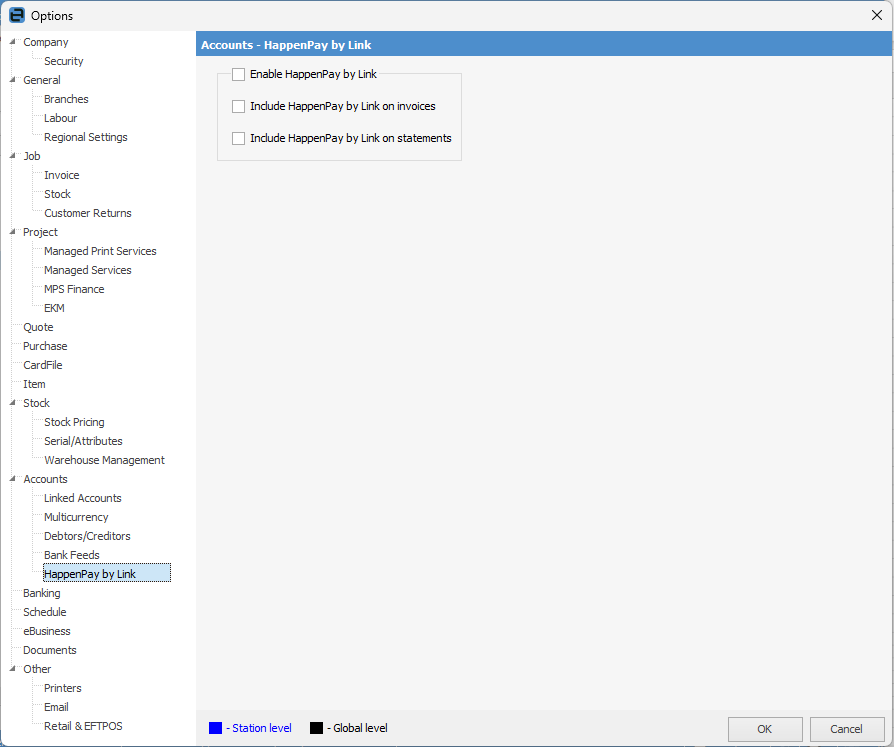894x747 pixels.
Task: Tick Include HappenPay by Link on statements
Action: point(238,138)
